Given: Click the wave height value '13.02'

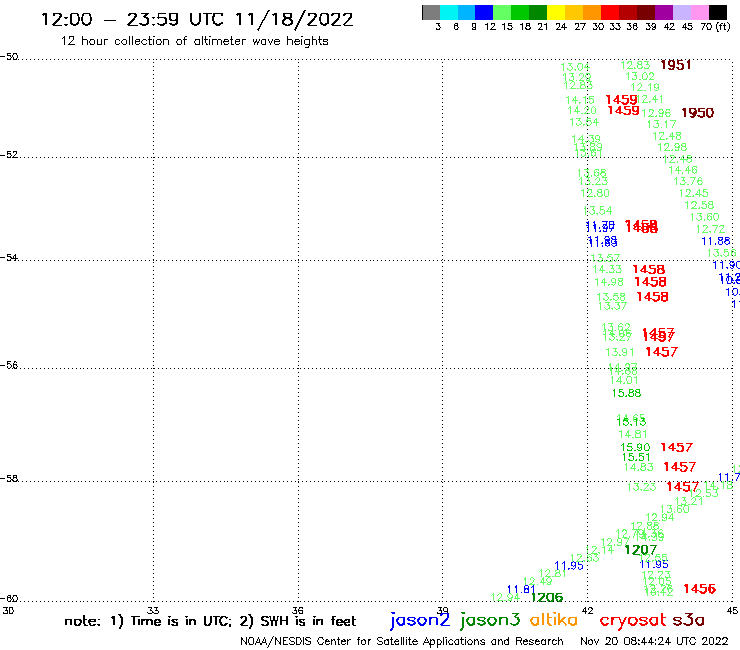Looking at the screenshot, I should point(640,76).
